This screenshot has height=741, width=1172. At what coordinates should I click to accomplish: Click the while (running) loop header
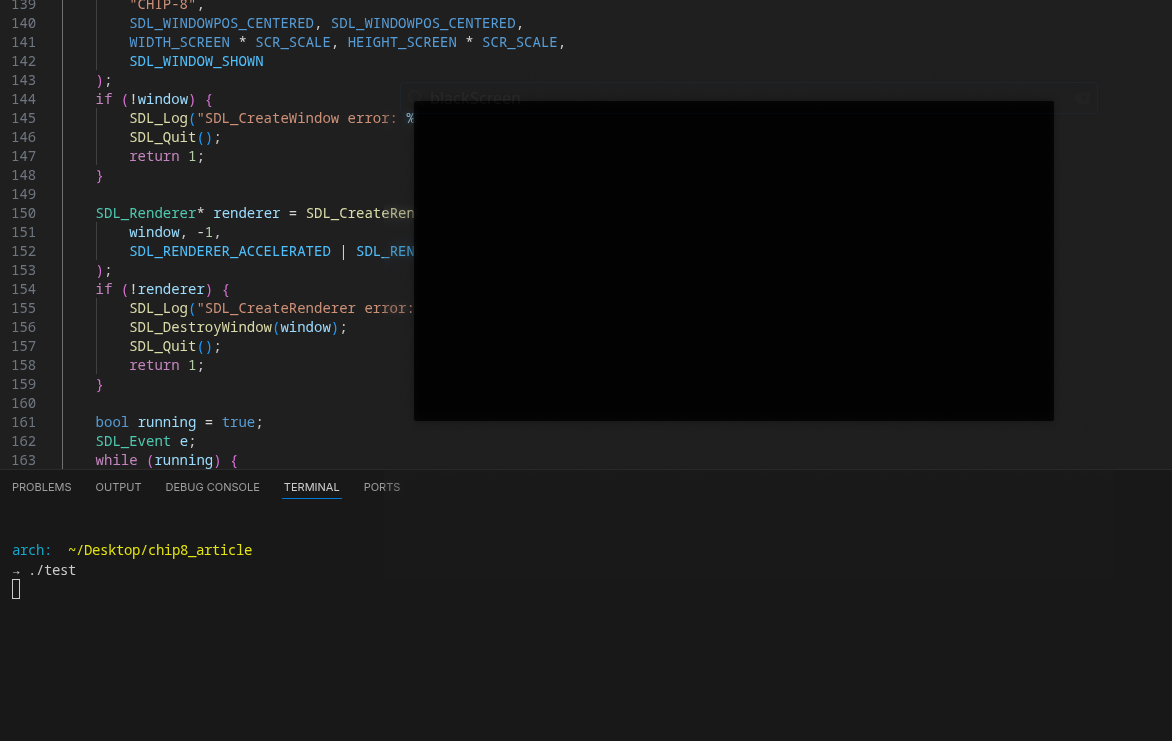pyautogui.click(x=167, y=461)
